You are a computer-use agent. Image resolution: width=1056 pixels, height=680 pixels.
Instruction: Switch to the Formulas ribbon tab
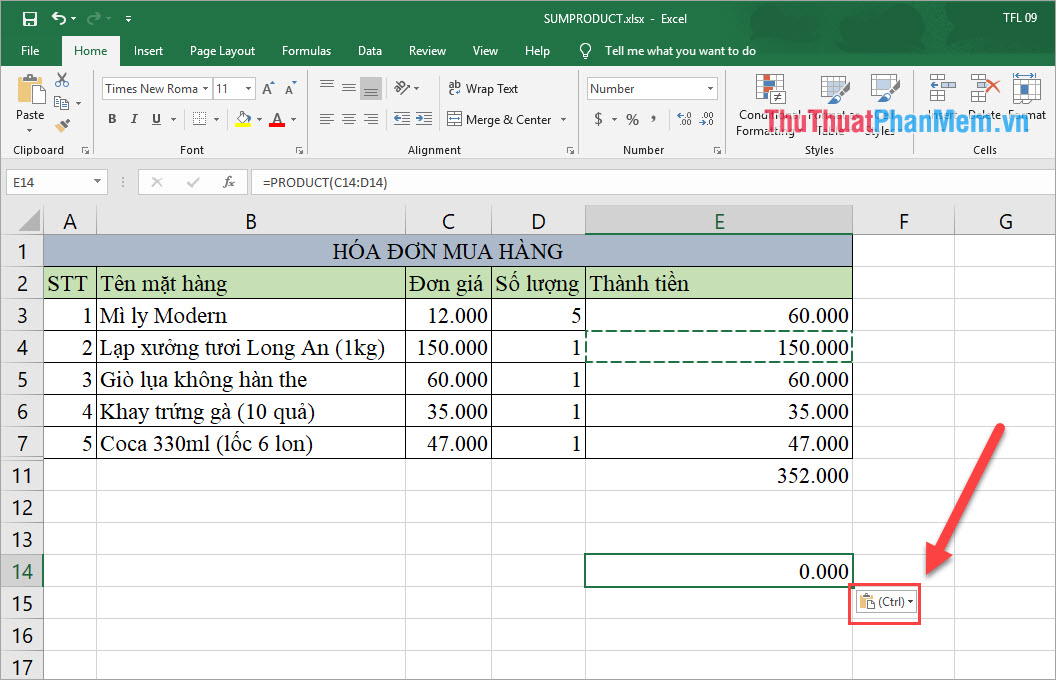[x=306, y=50]
